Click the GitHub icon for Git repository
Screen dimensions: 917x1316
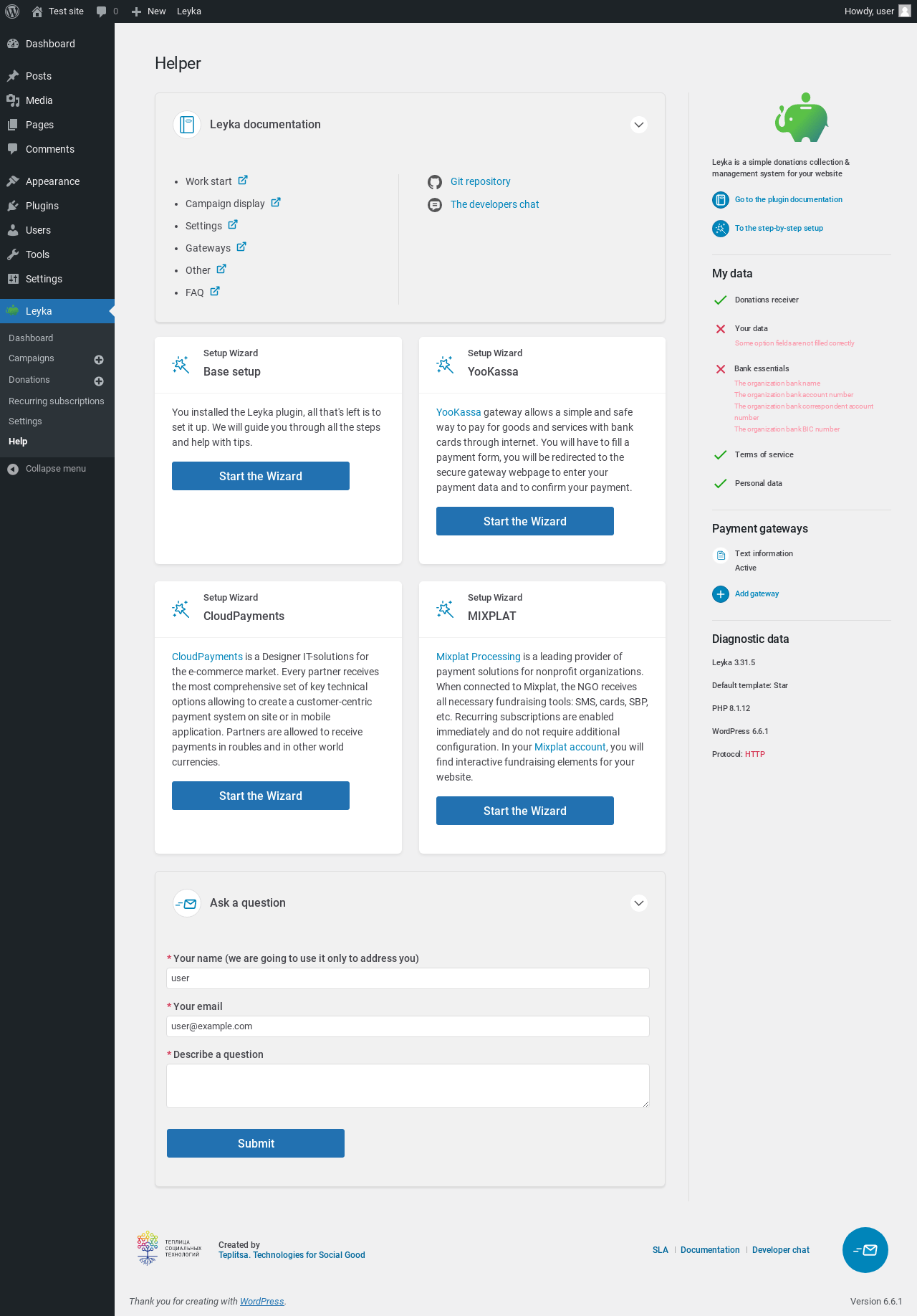click(435, 182)
